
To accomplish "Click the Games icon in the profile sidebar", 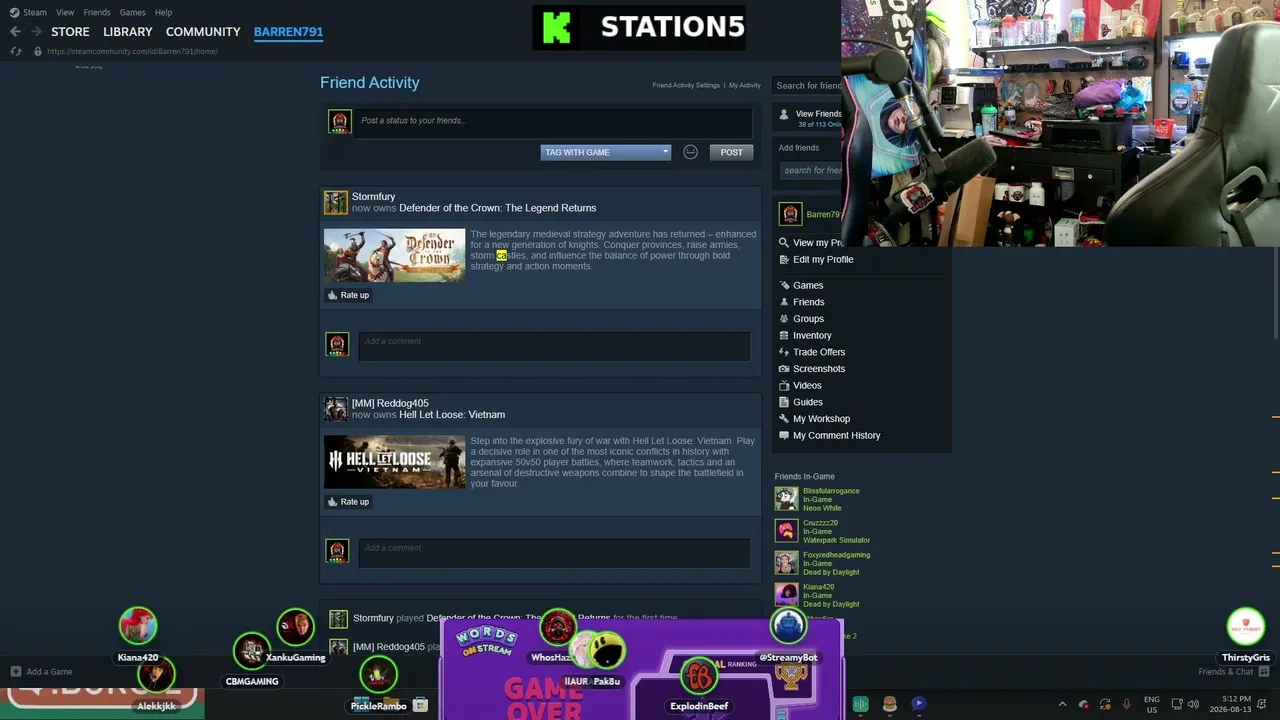I will pos(784,286).
